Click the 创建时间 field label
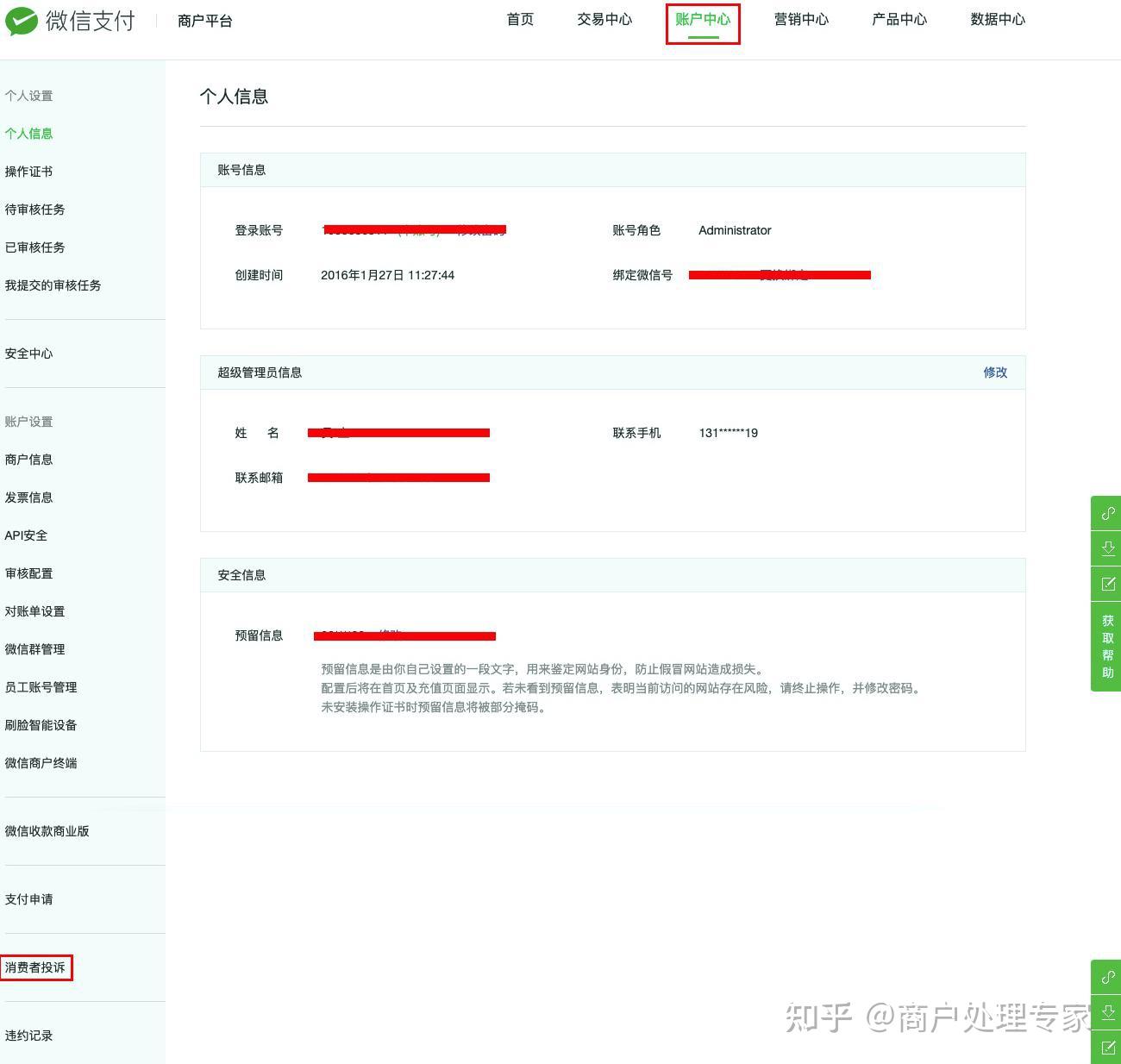1121x1064 pixels. click(x=259, y=275)
